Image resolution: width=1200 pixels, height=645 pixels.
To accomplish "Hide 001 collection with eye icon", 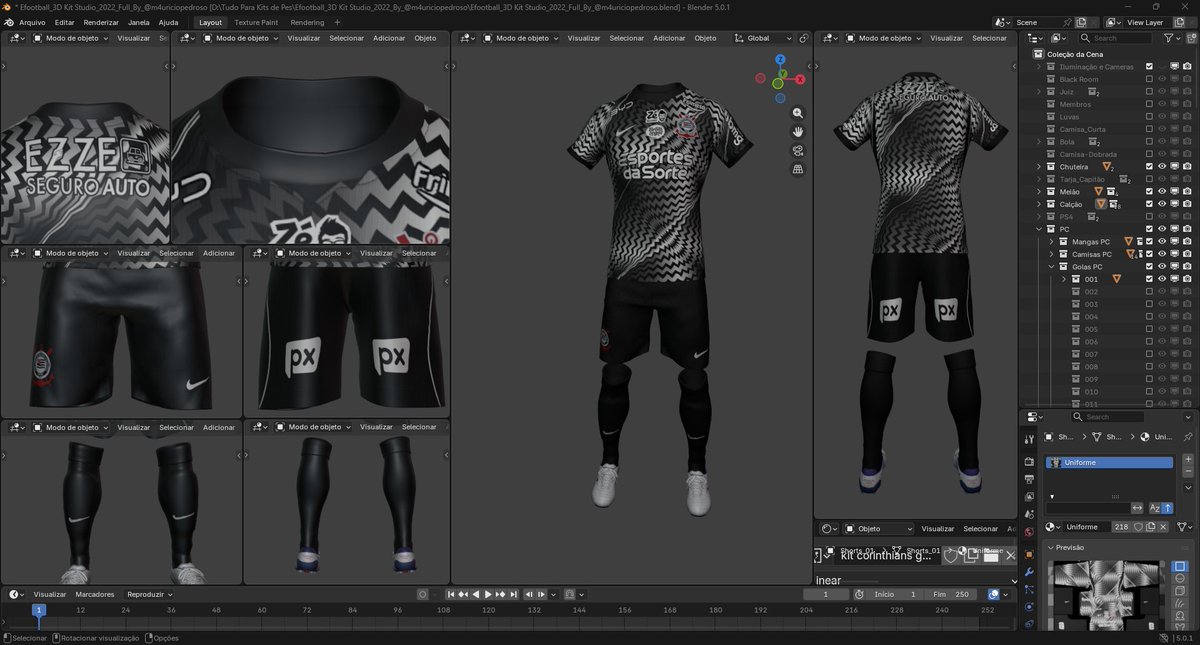I will coord(1162,279).
